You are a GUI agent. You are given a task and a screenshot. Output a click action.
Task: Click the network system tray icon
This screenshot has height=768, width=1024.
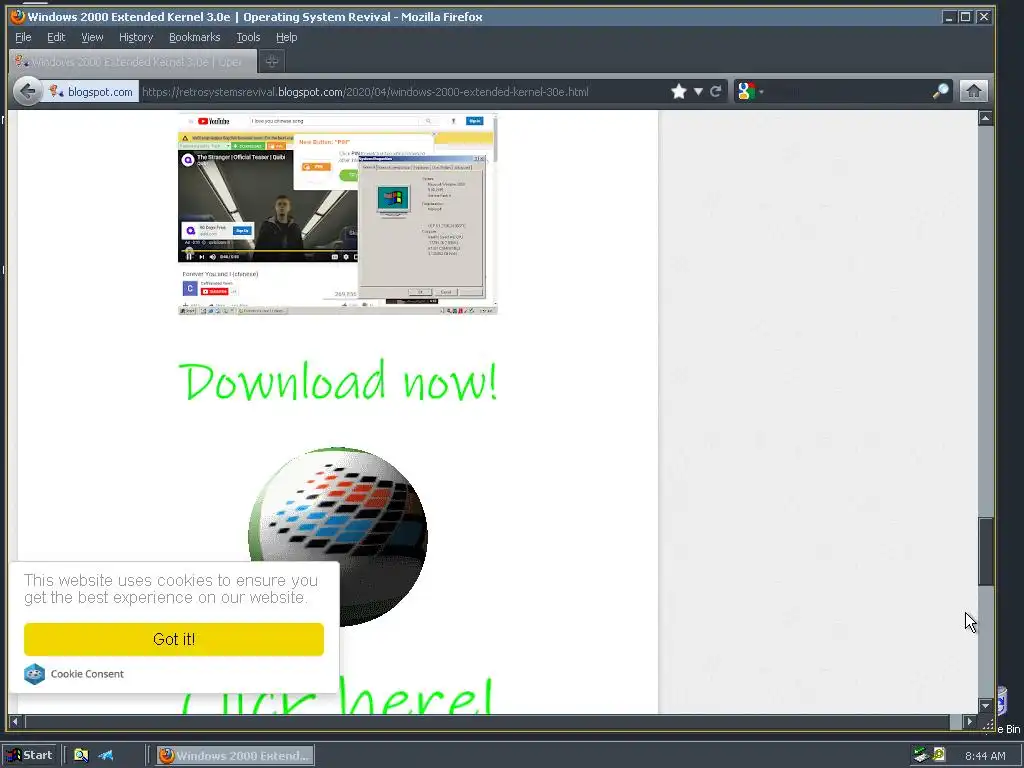pyautogui.click(x=921, y=755)
